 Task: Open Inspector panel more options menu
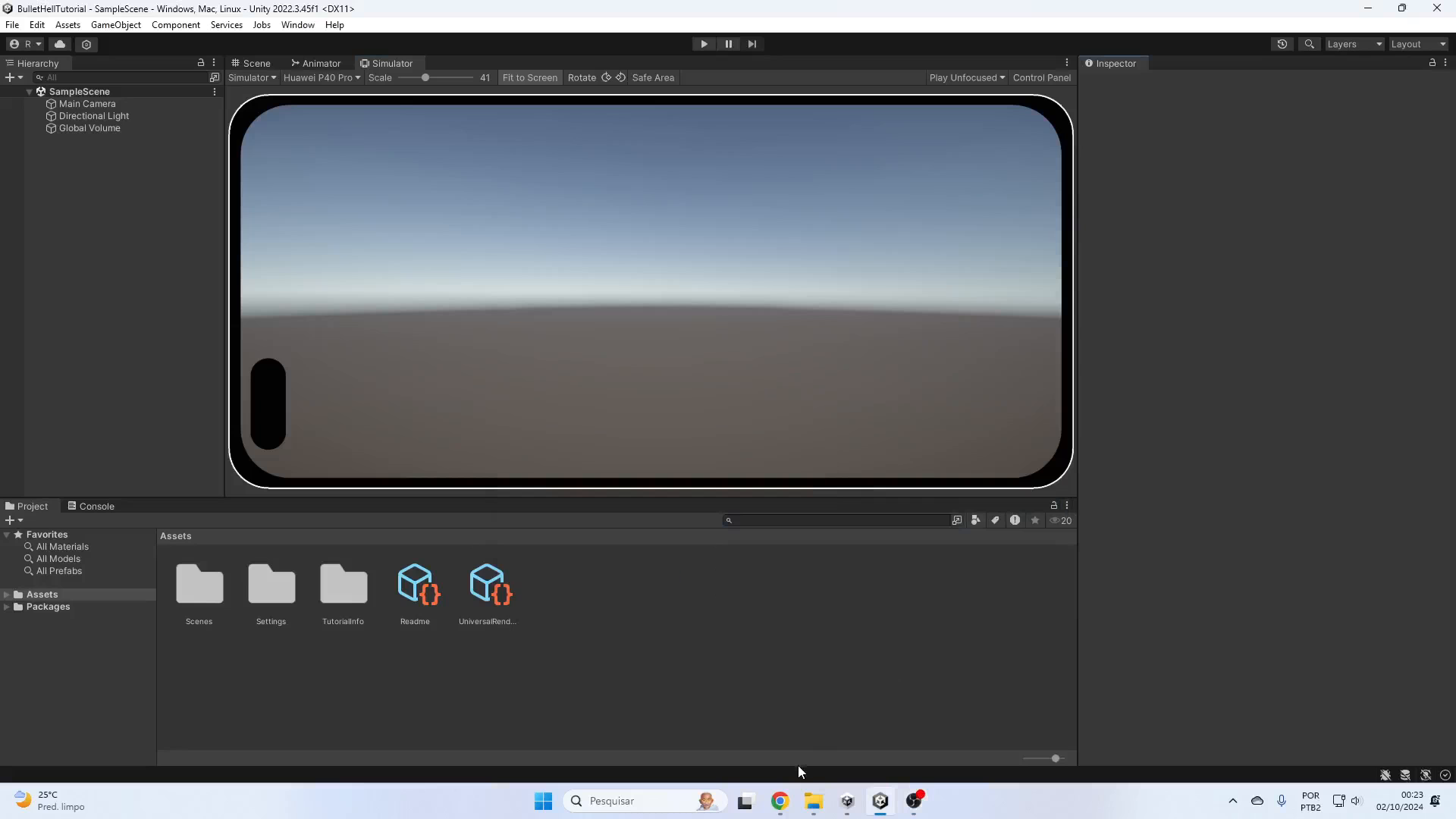pyautogui.click(x=1445, y=63)
